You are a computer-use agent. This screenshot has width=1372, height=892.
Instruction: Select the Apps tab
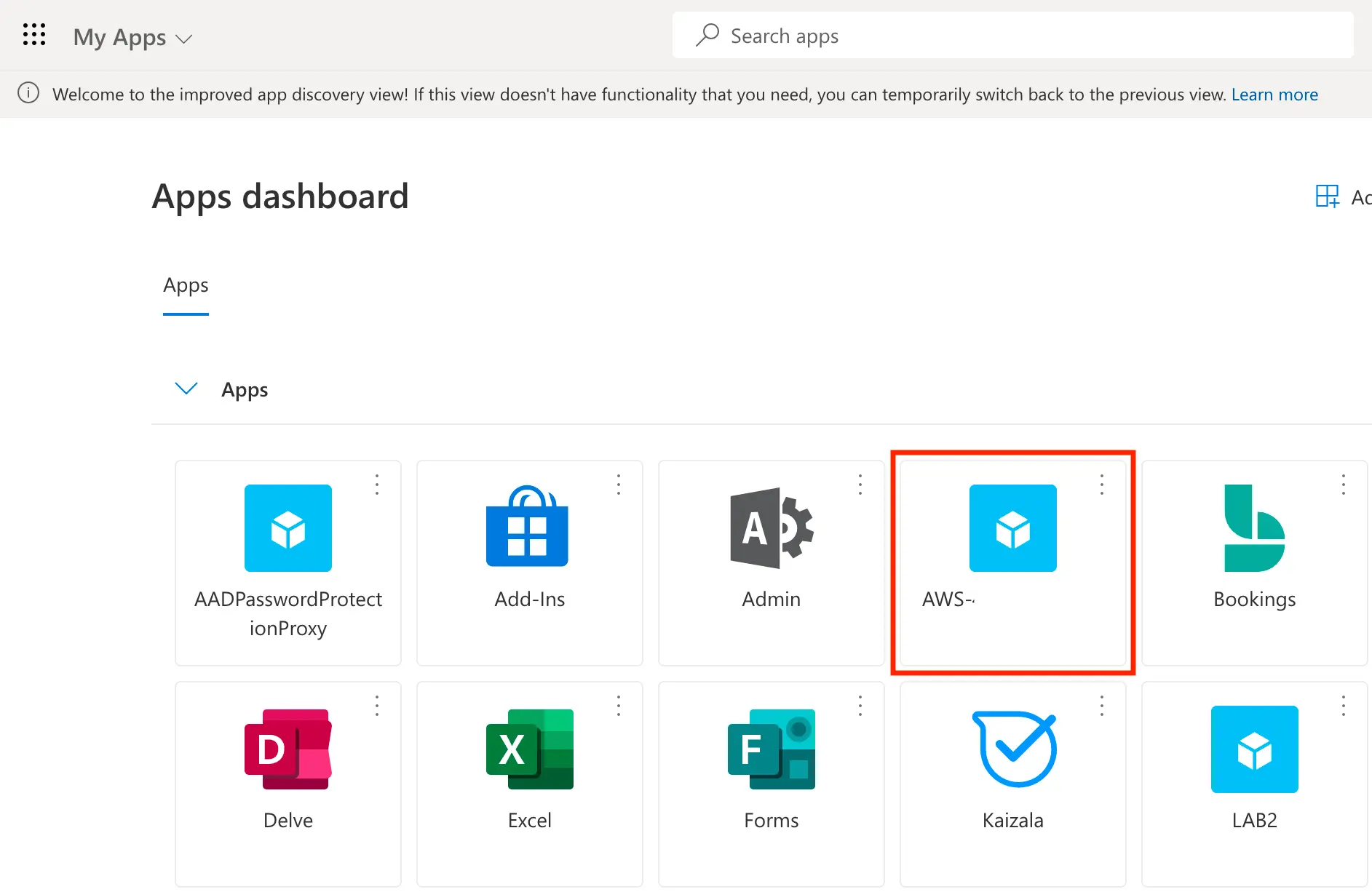coord(186,285)
